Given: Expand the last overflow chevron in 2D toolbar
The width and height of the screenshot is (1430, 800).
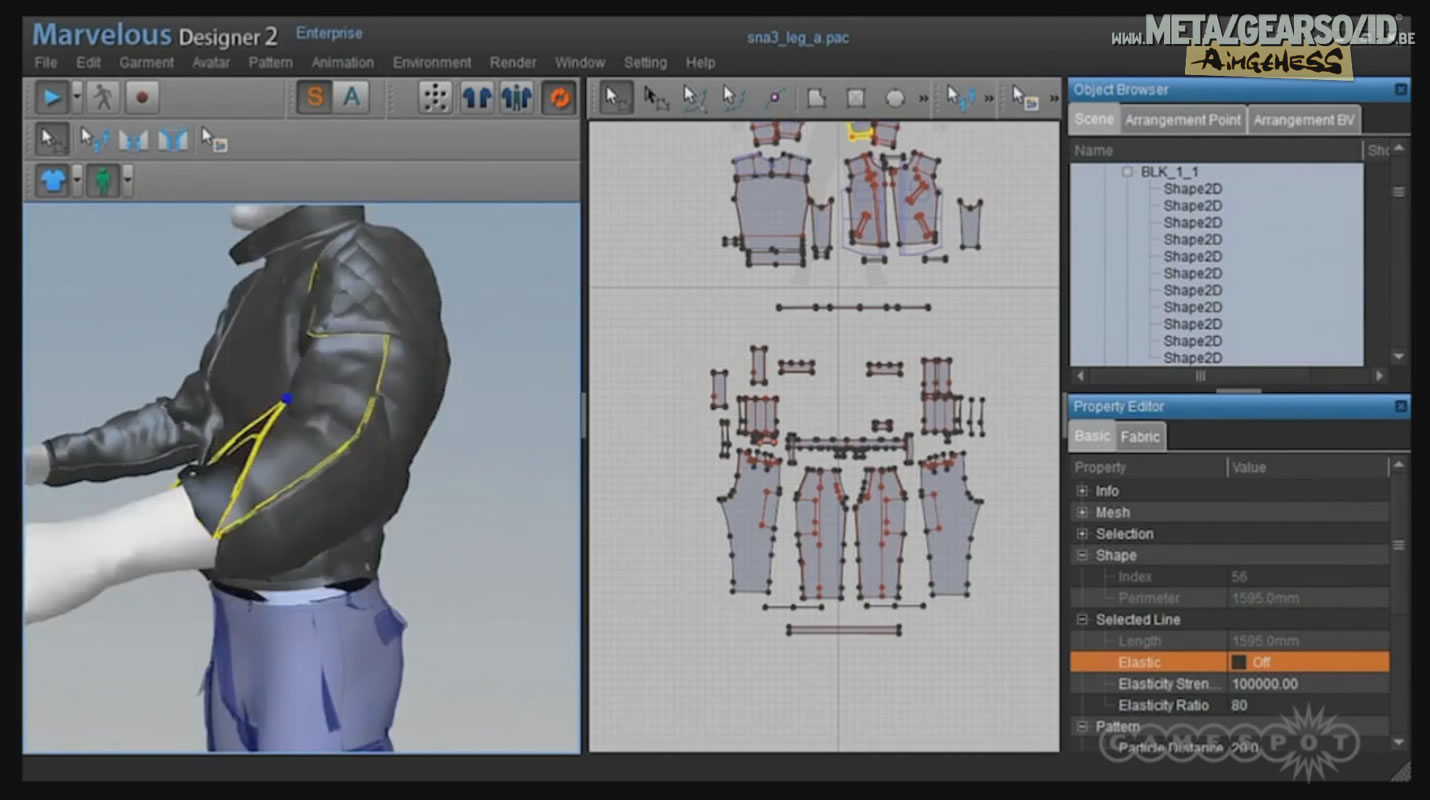Looking at the screenshot, I should click(1052, 99).
